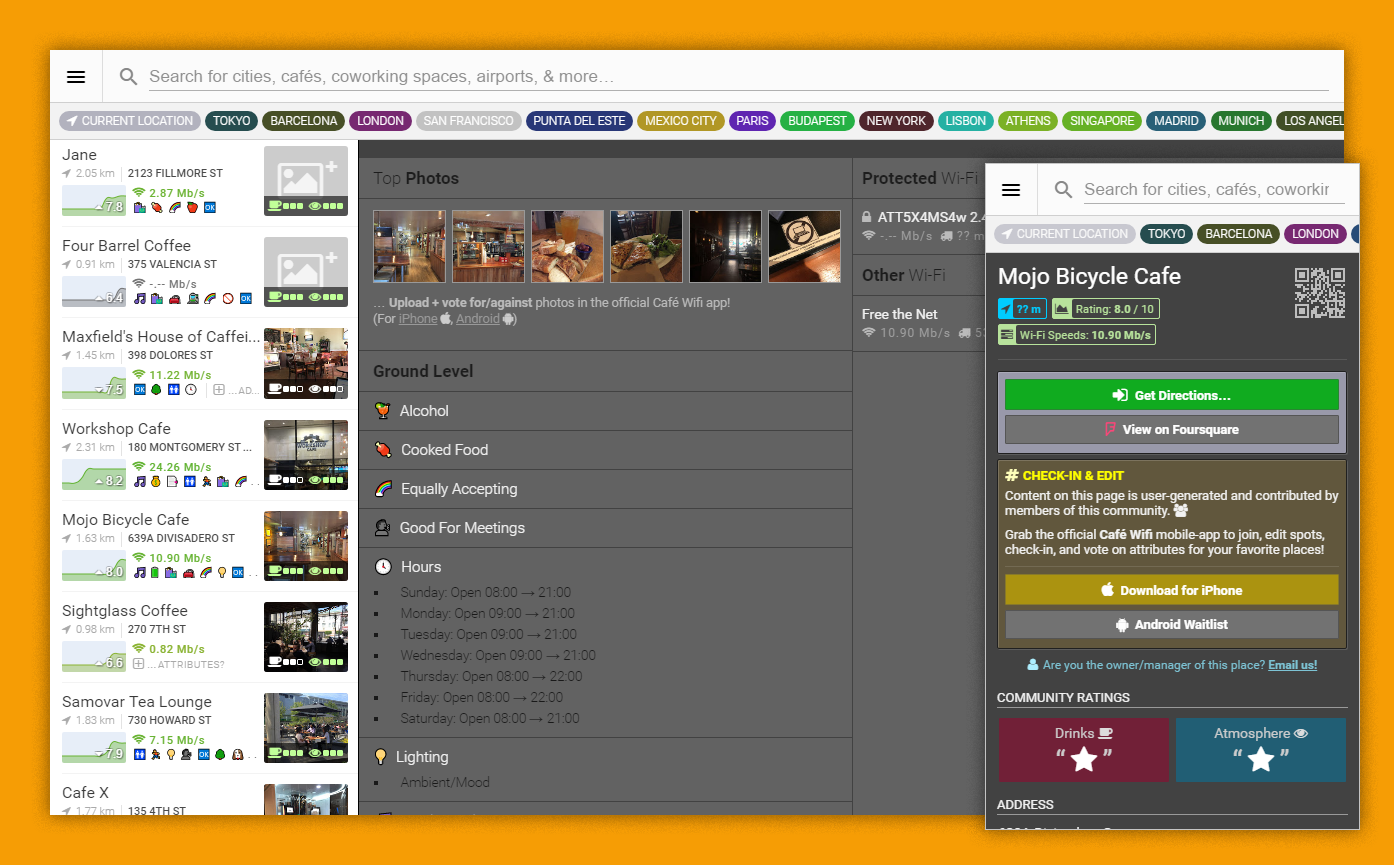
Task: Click the Wi-Fi Speeds: 10.90 Mb/s badge
Action: pos(1077,335)
